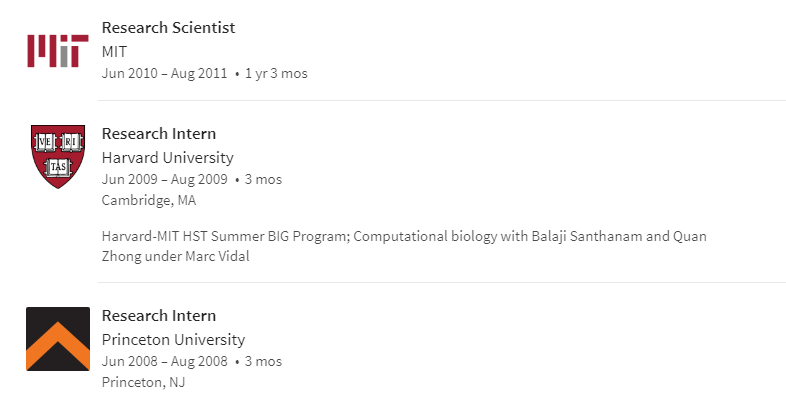Click the Harvard-MIT HST Summer BIG description
786x401 pixels.
404,246
